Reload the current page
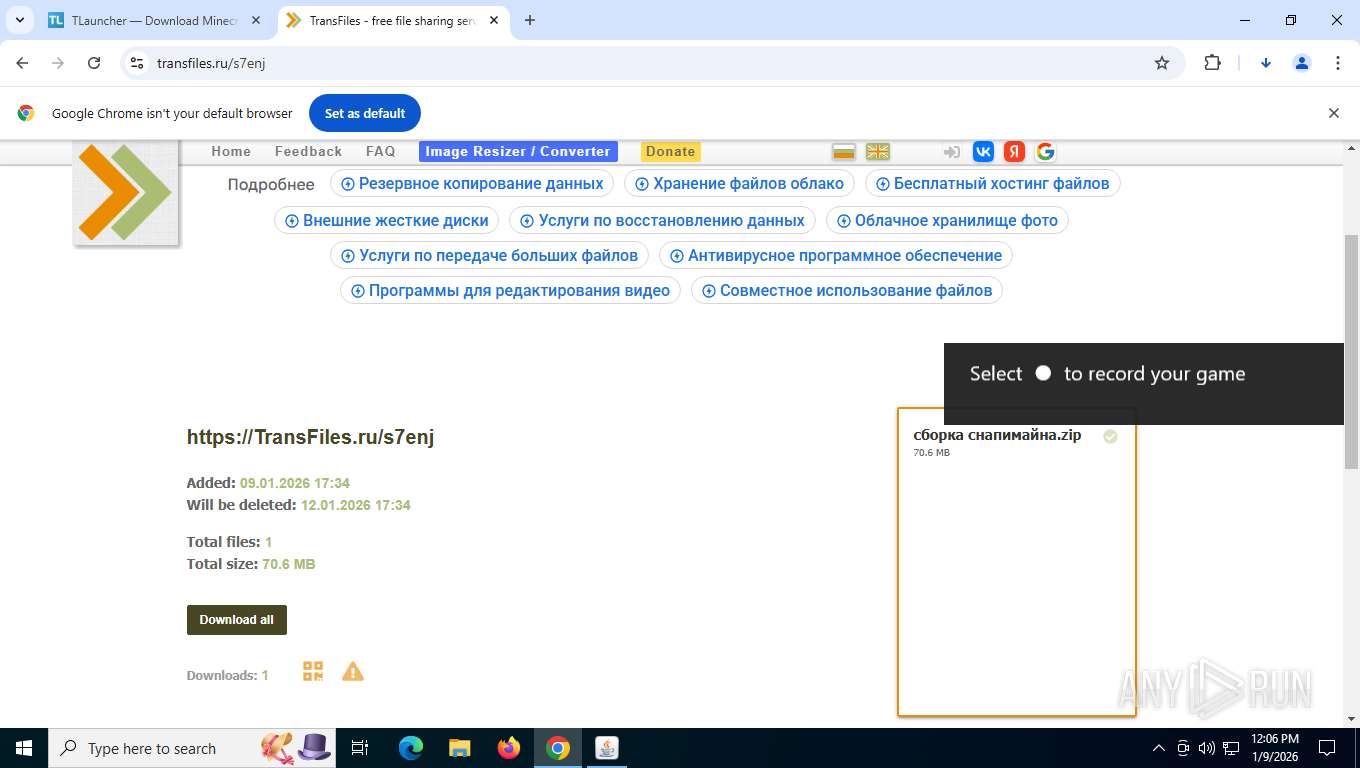Screen dimensions: 1360x768 pos(94,63)
